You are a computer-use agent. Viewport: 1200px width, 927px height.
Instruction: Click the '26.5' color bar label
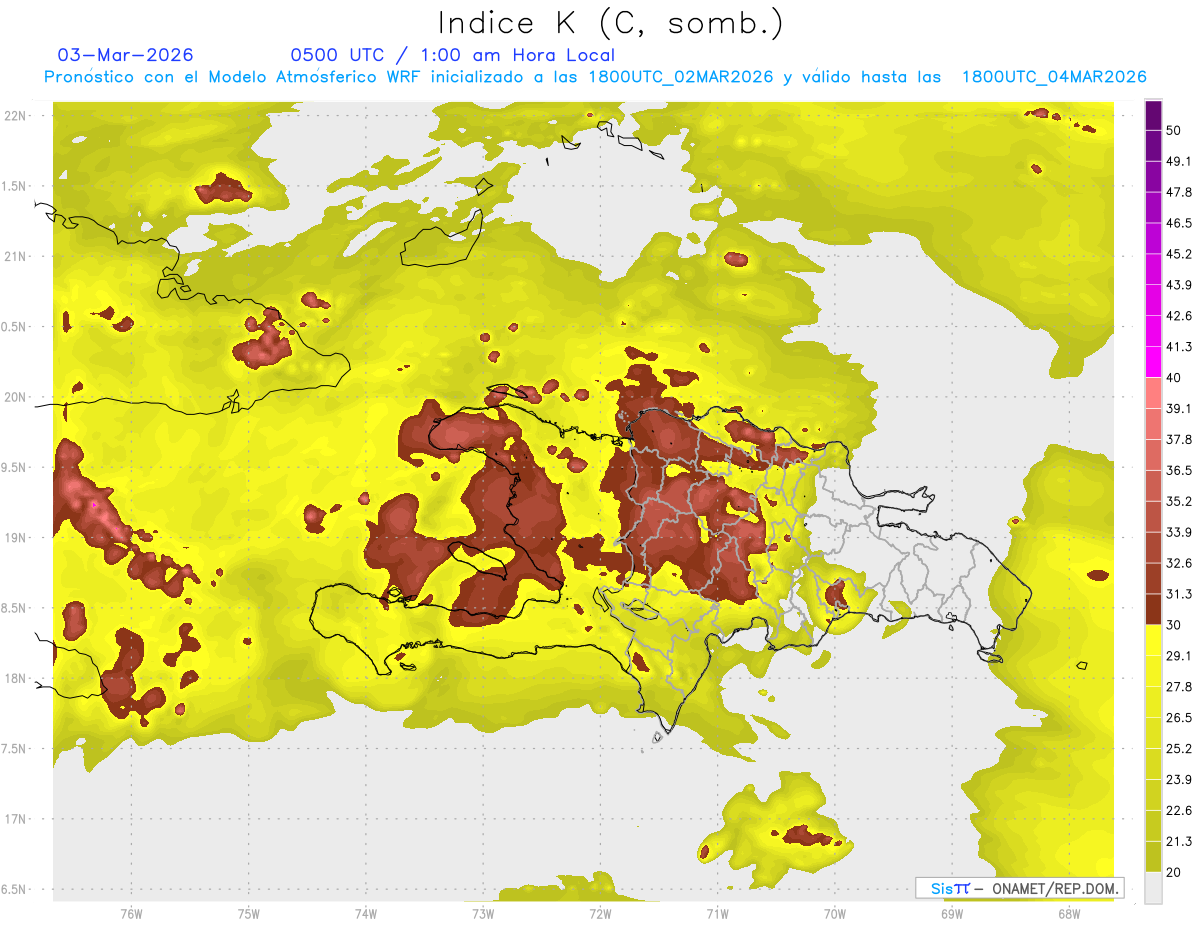[1179, 718]
